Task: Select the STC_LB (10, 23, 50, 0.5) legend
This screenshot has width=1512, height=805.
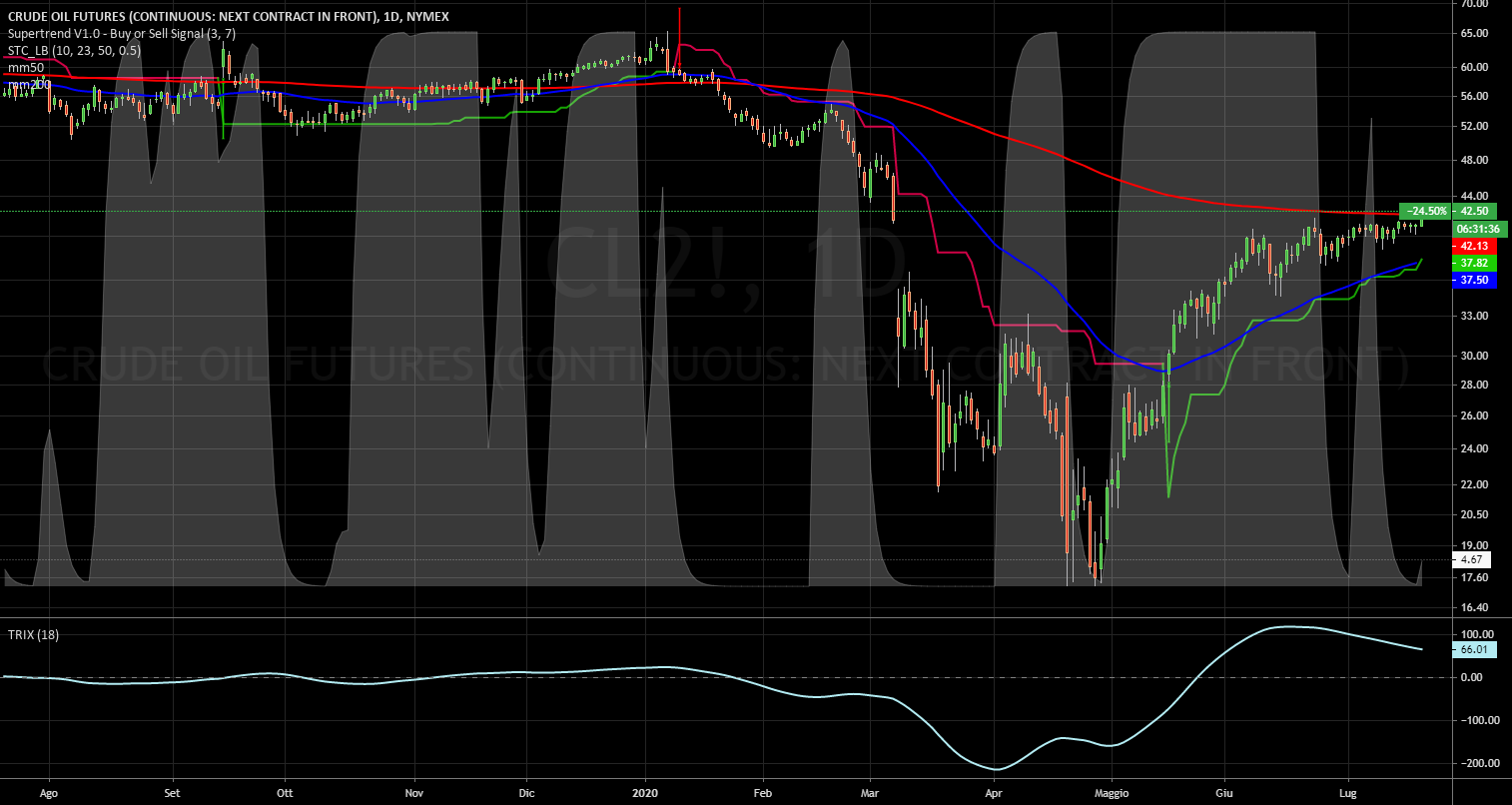Action: [72, 49]
